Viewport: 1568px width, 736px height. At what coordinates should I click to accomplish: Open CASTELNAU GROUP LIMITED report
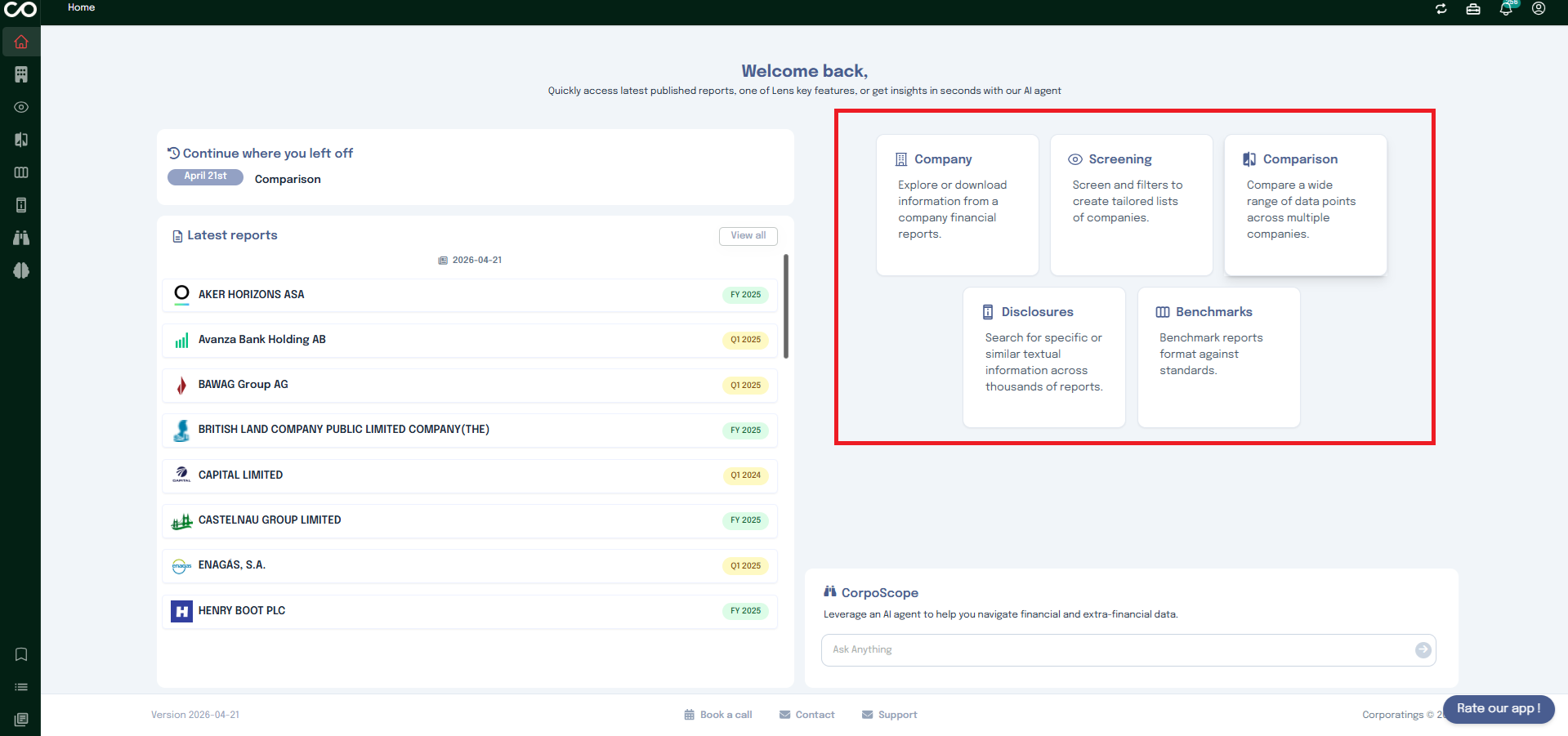pos(470,520)
